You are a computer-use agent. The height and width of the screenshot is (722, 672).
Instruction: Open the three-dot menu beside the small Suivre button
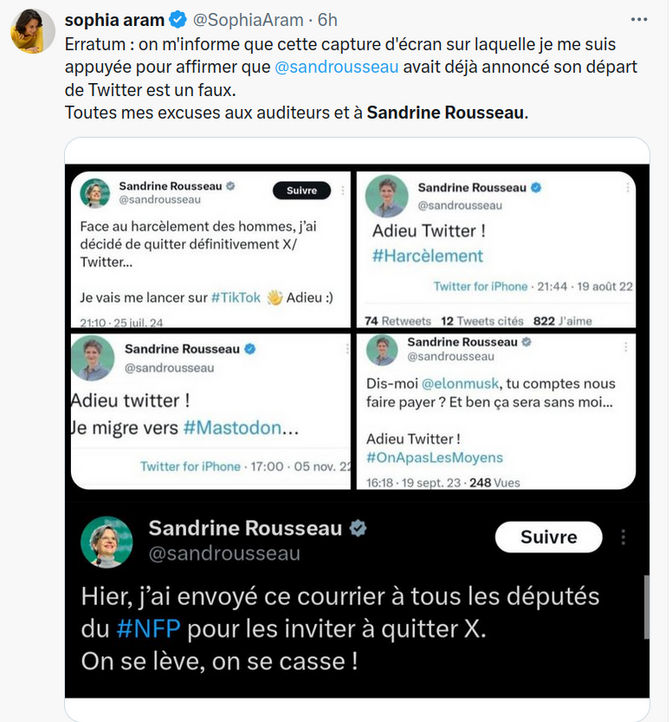pos(342,190)
